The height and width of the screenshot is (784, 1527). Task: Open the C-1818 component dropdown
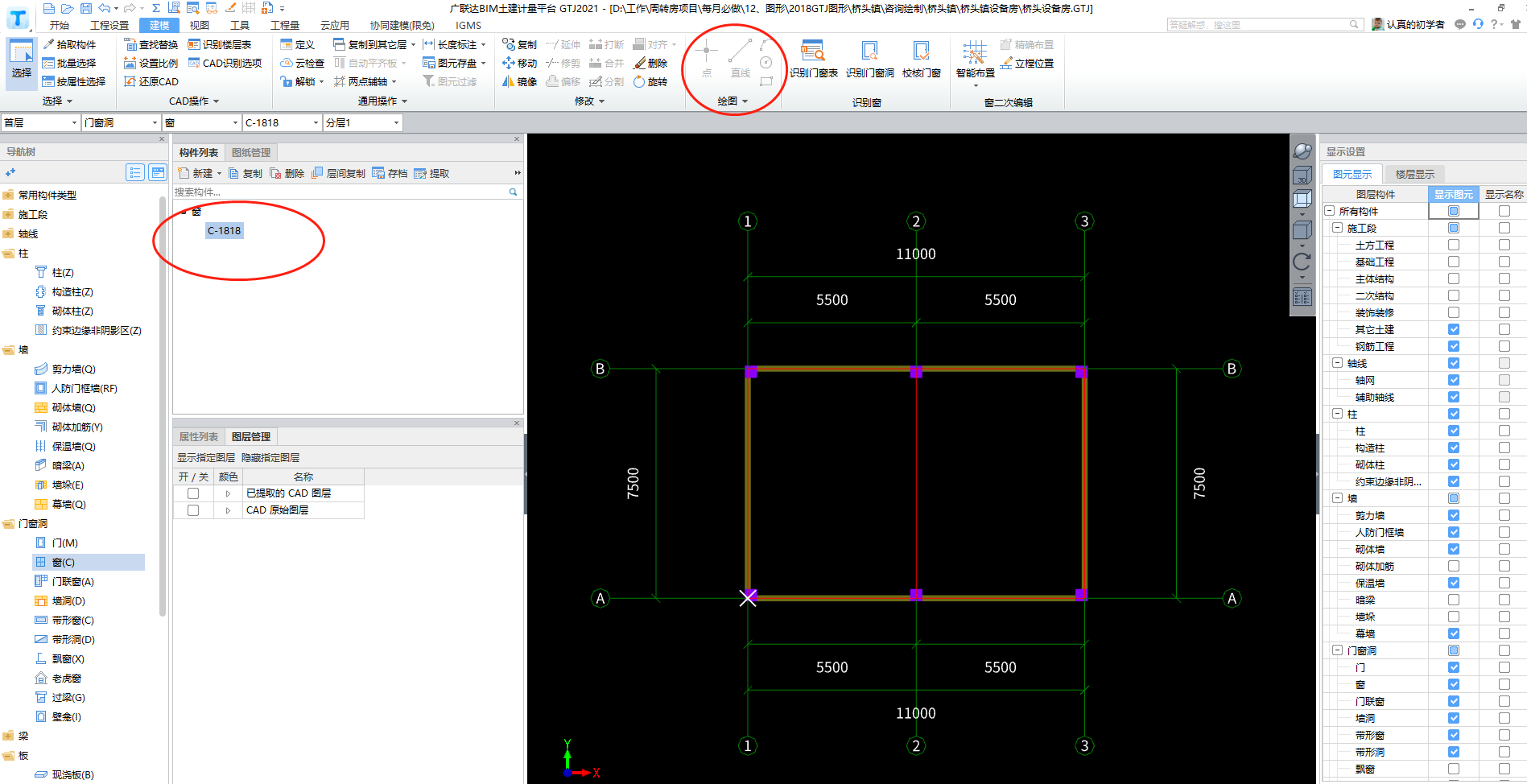pos(282,122)
